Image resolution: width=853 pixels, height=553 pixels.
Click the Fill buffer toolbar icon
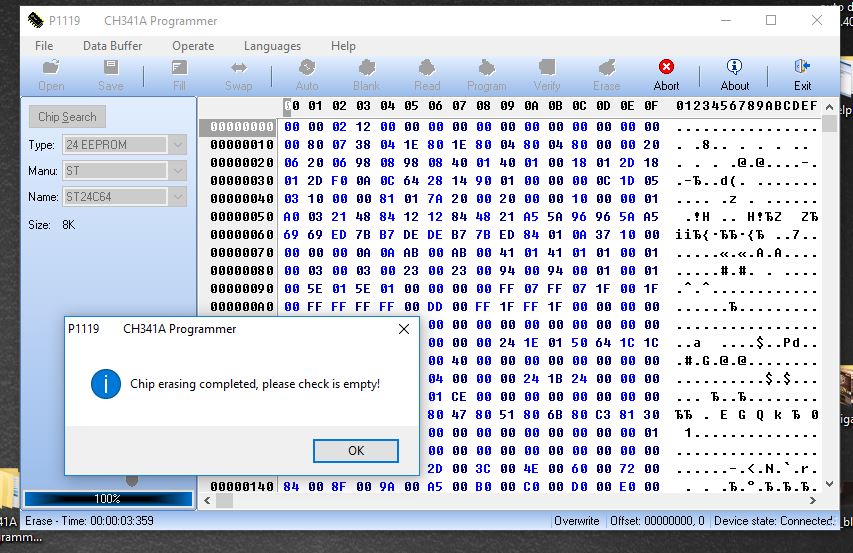tap(179, 76)
